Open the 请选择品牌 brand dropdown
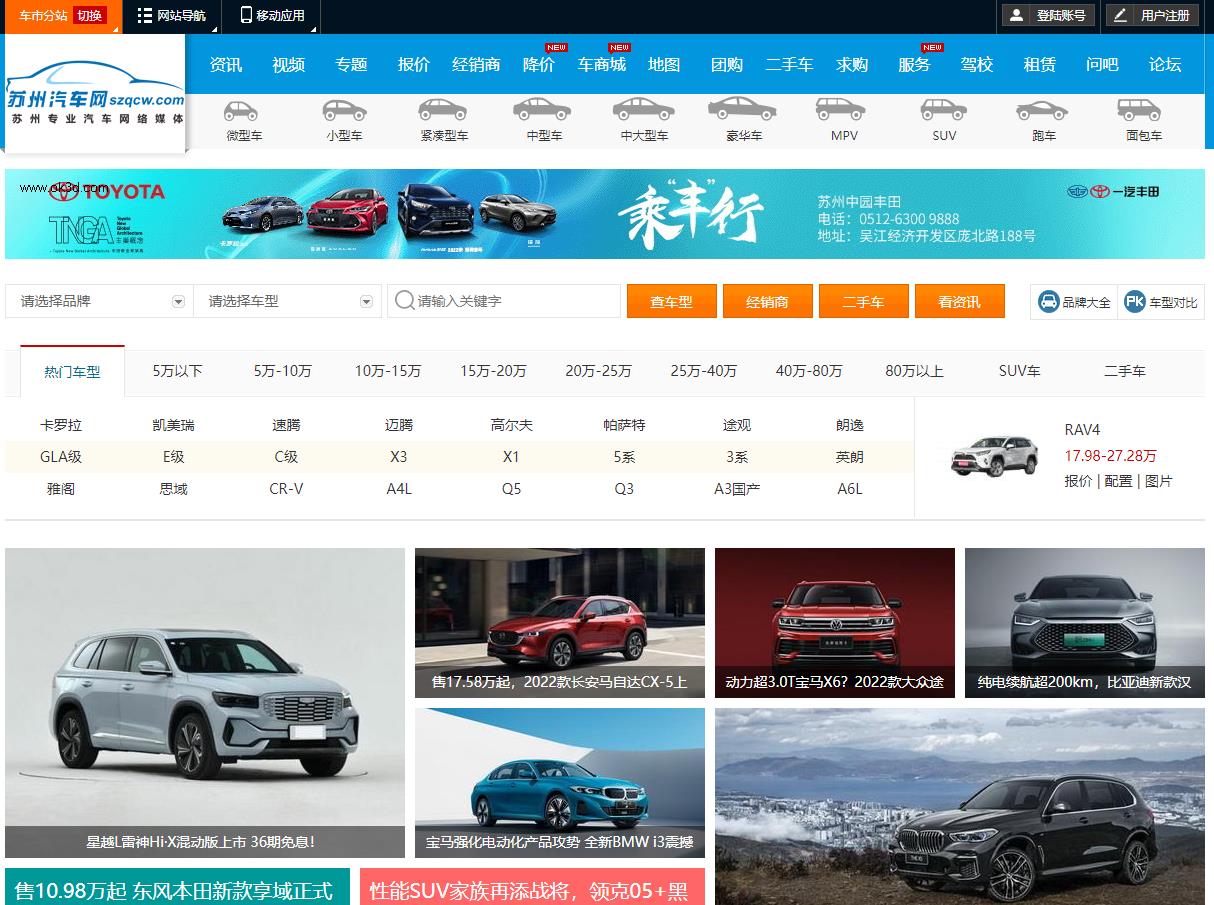1214x905 pixels. [x=99, y=301]
